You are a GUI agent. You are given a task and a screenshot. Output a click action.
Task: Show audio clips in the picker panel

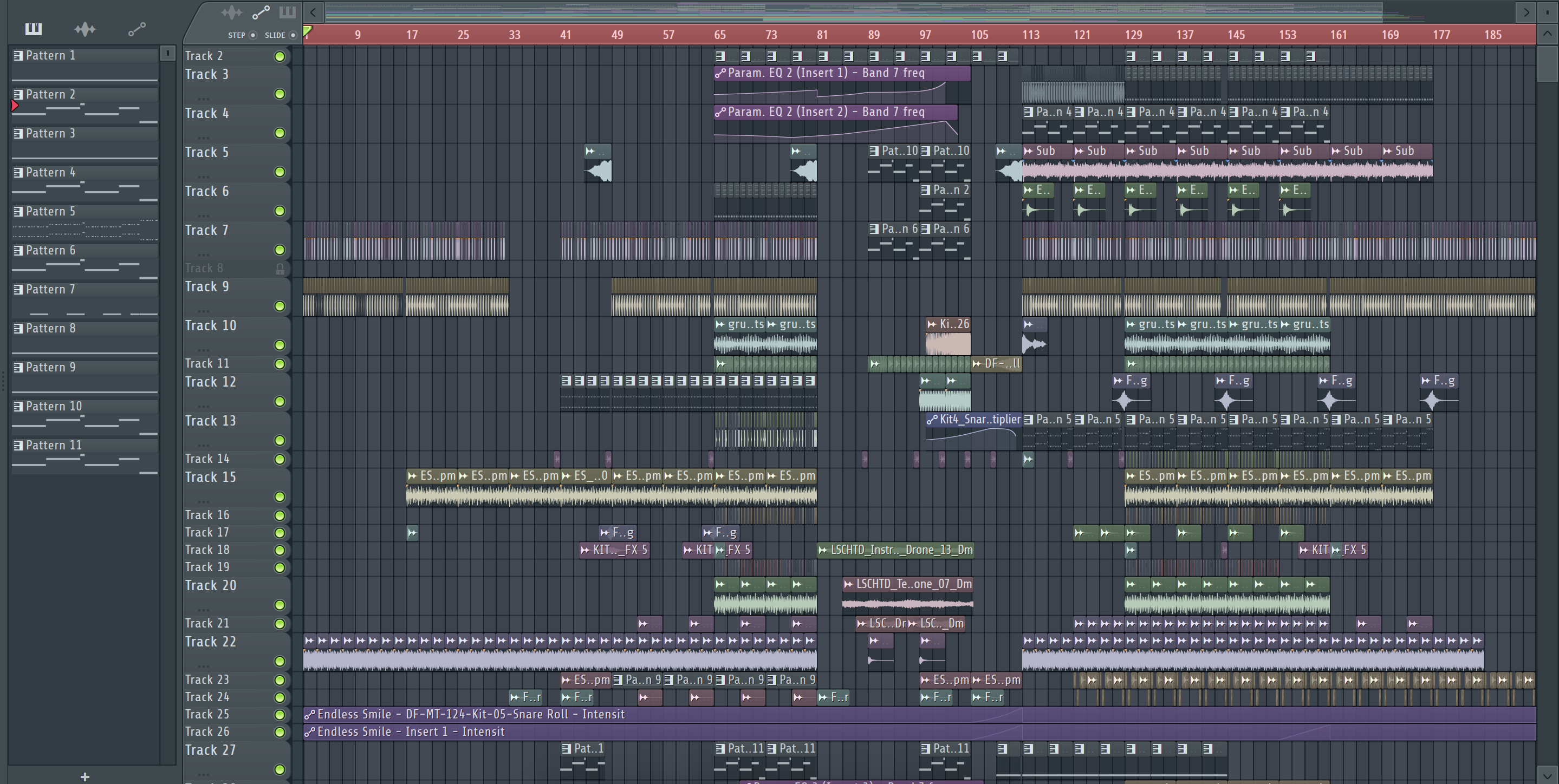pyautogui.click(x=85, y=29)
